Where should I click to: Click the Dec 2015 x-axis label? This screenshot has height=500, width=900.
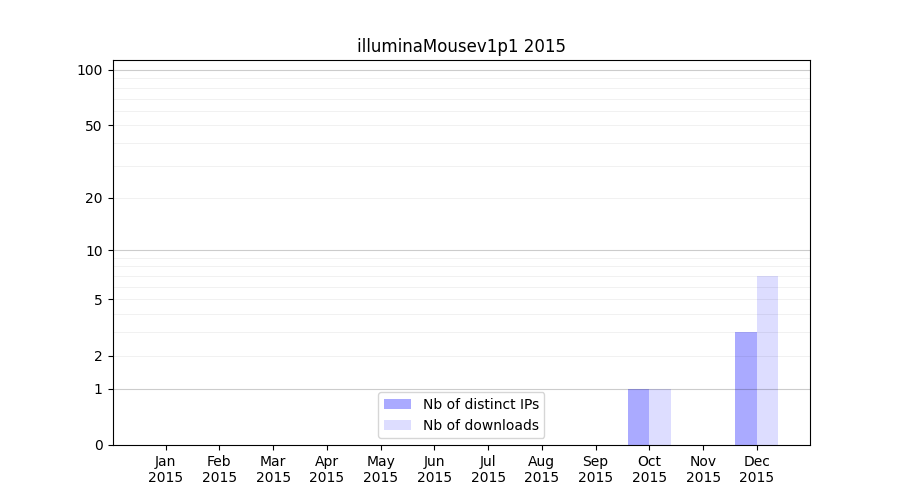tap(757, 469)
